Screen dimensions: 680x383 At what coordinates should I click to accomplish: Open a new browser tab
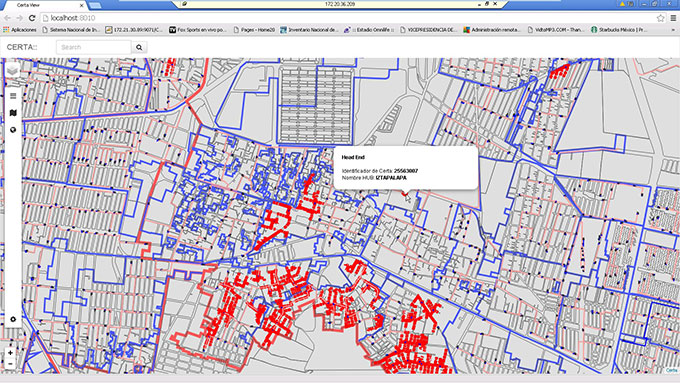coord(95,5)
